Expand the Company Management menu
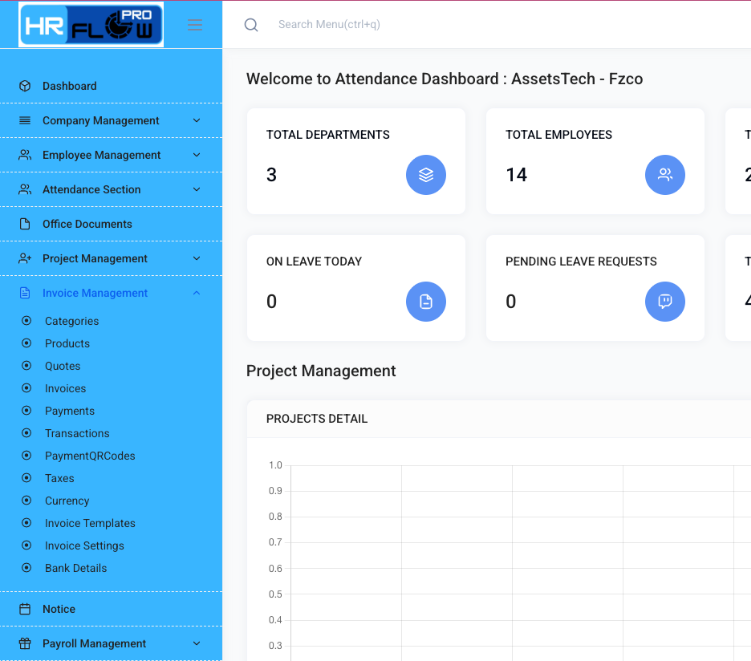The image size is (751, 661). pyautogui.click(x=100, y=121)
